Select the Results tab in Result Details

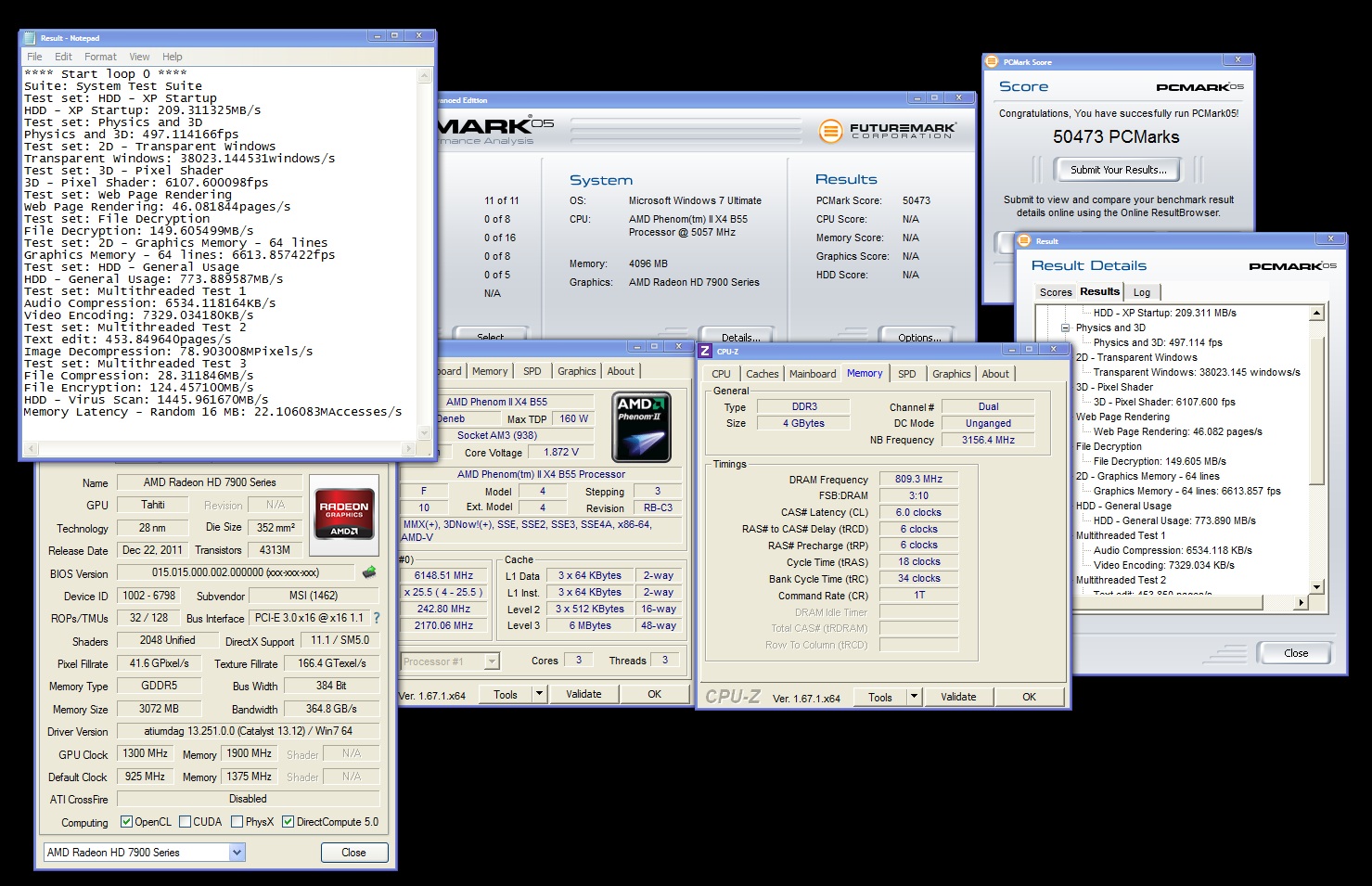[x=1099, y=291]
